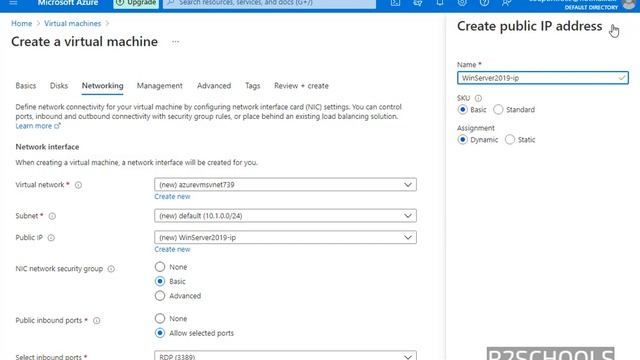
Task: Select Allow selected ports option
Action: point(160,333)
